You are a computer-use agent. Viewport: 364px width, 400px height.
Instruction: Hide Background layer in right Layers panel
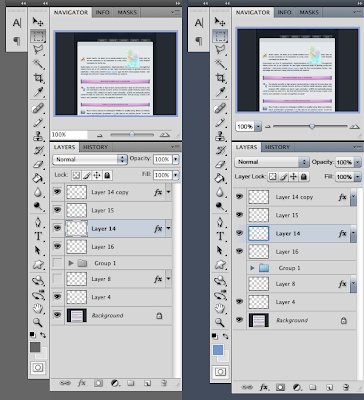[x=239, y=320]
